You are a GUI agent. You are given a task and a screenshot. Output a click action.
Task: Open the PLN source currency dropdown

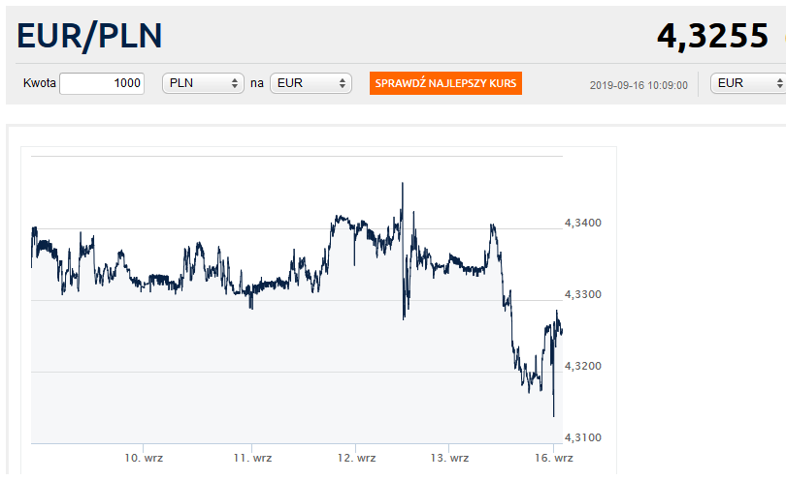click(203, 83)
